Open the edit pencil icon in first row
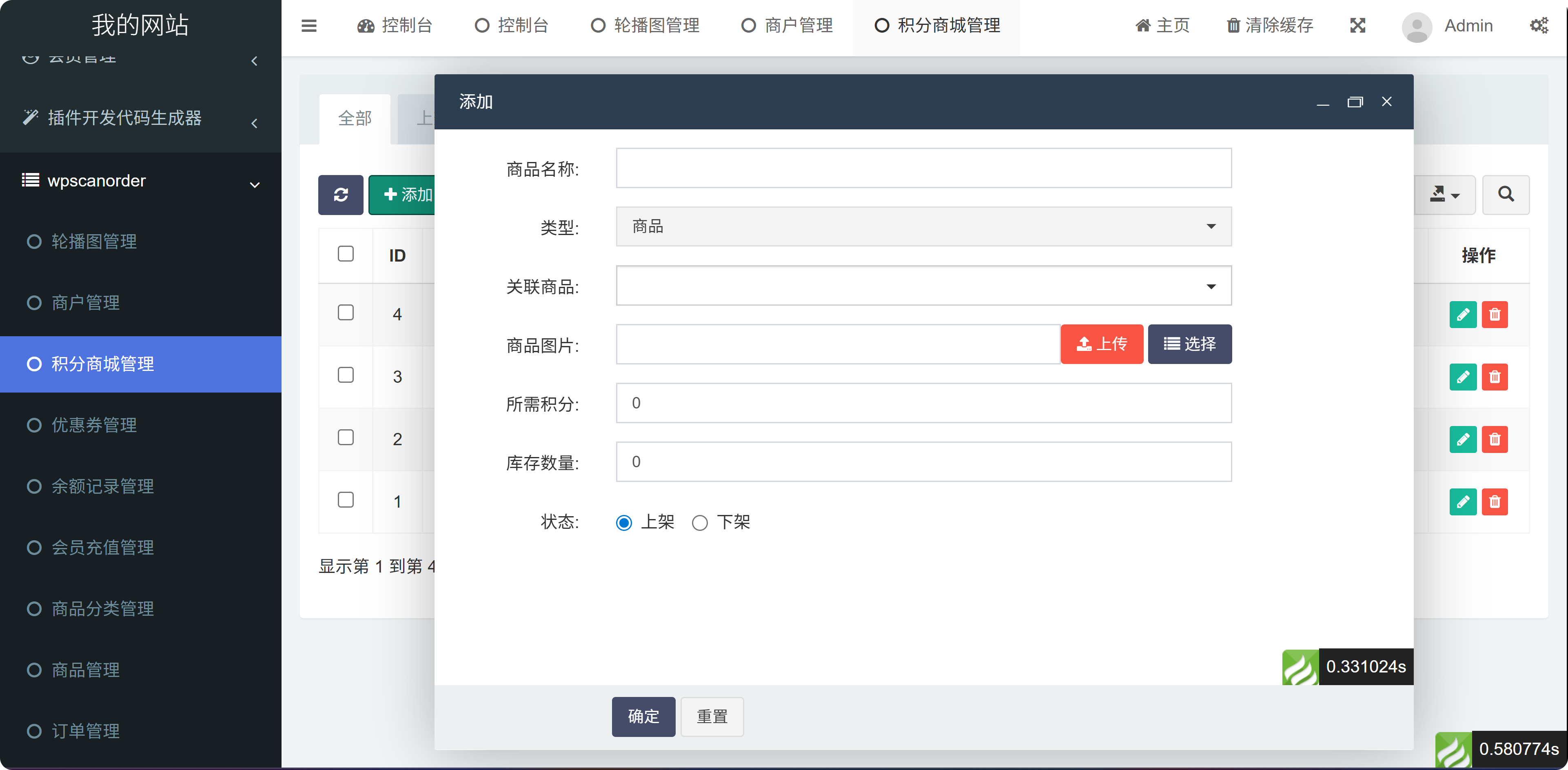The image size is (1568, 770). pos(1463,315)
